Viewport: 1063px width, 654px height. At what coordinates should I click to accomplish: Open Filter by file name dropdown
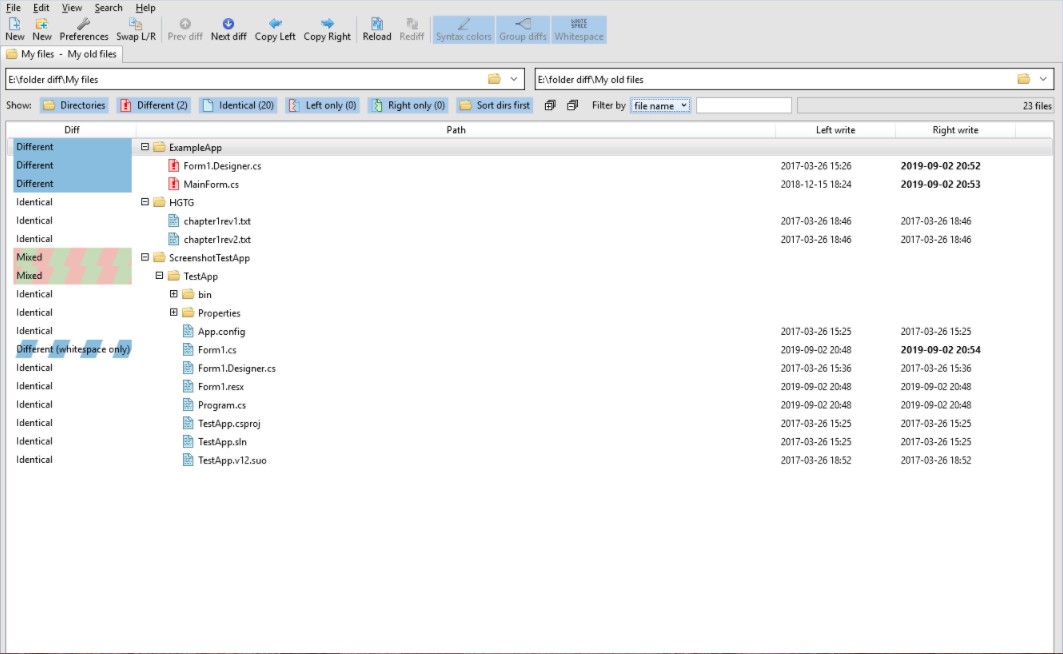(x=660, y=105)
